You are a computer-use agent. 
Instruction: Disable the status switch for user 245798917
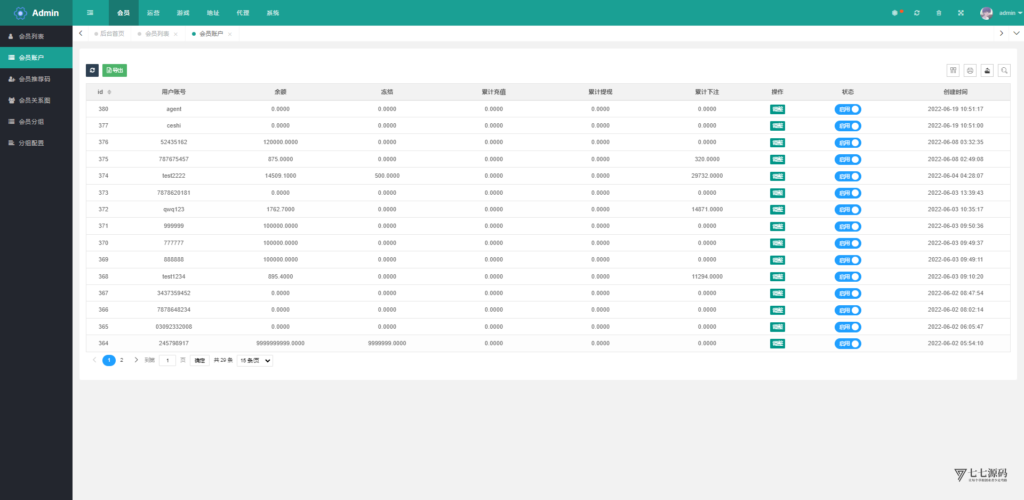coord(848,343)
